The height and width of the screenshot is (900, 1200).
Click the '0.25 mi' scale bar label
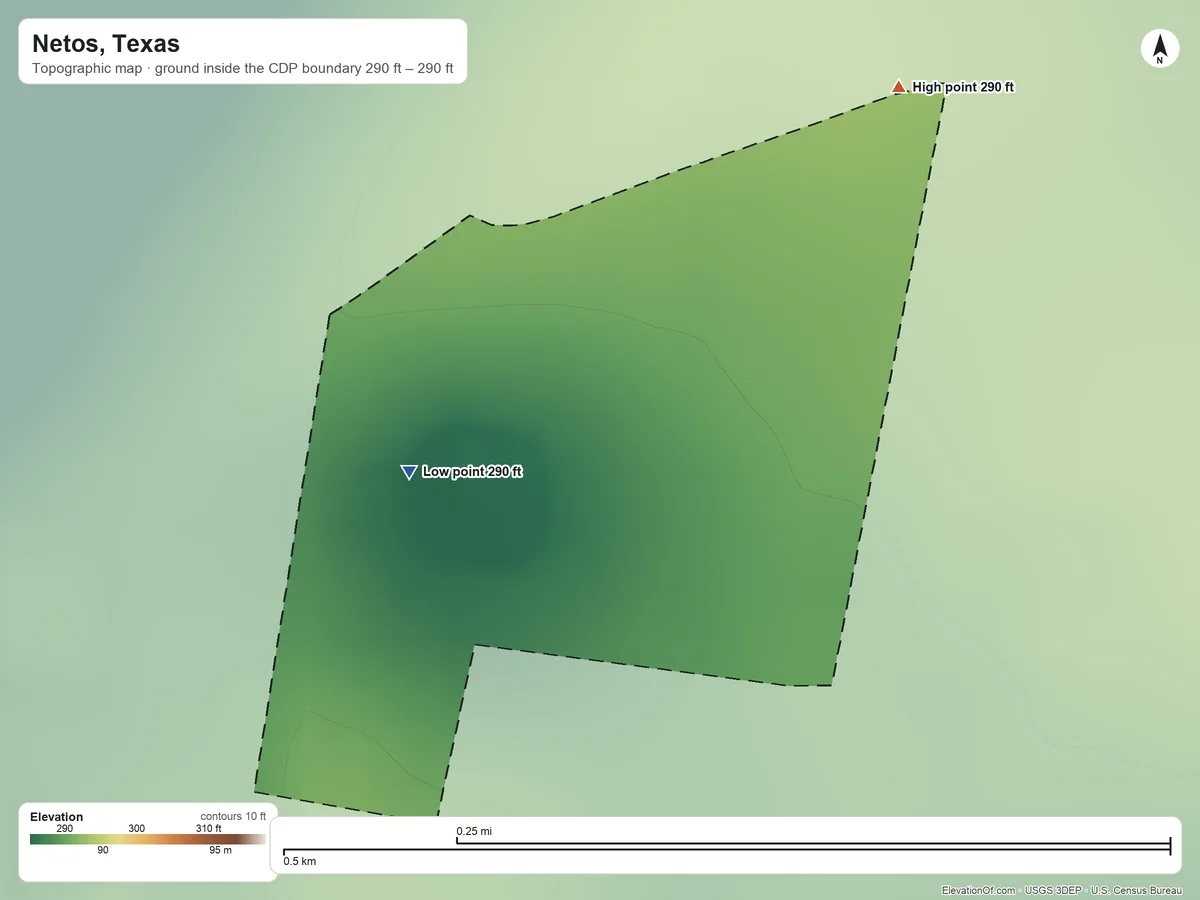point(474,831)
